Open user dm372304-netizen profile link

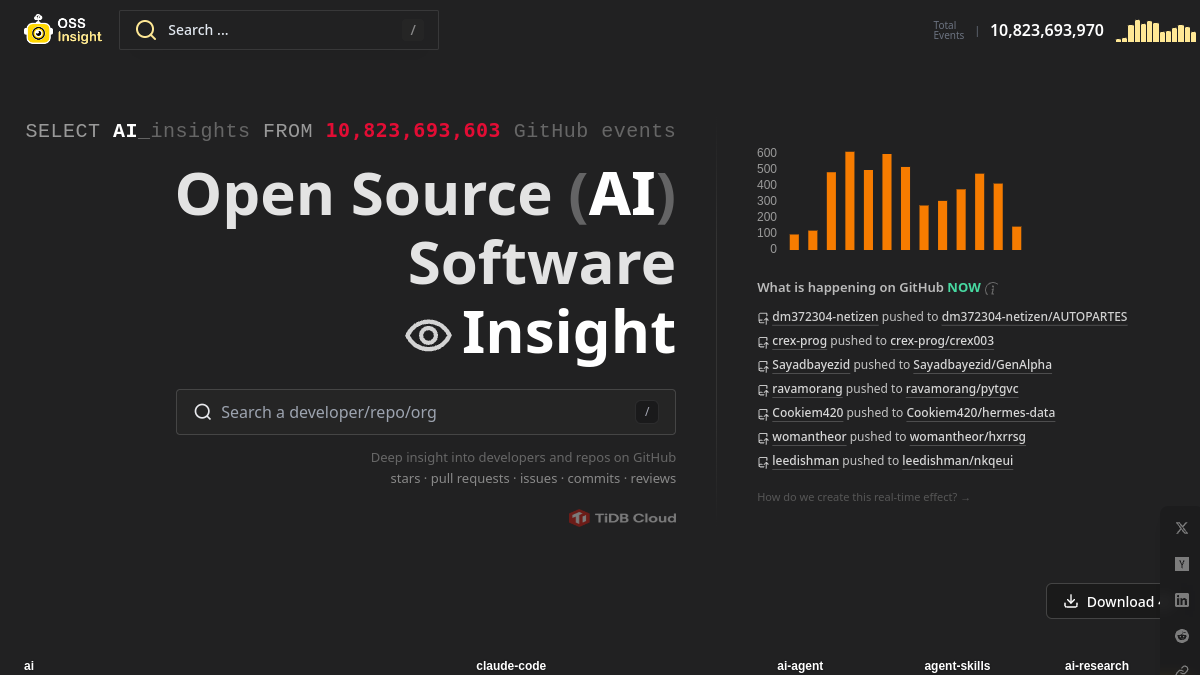tap(825, 317)
